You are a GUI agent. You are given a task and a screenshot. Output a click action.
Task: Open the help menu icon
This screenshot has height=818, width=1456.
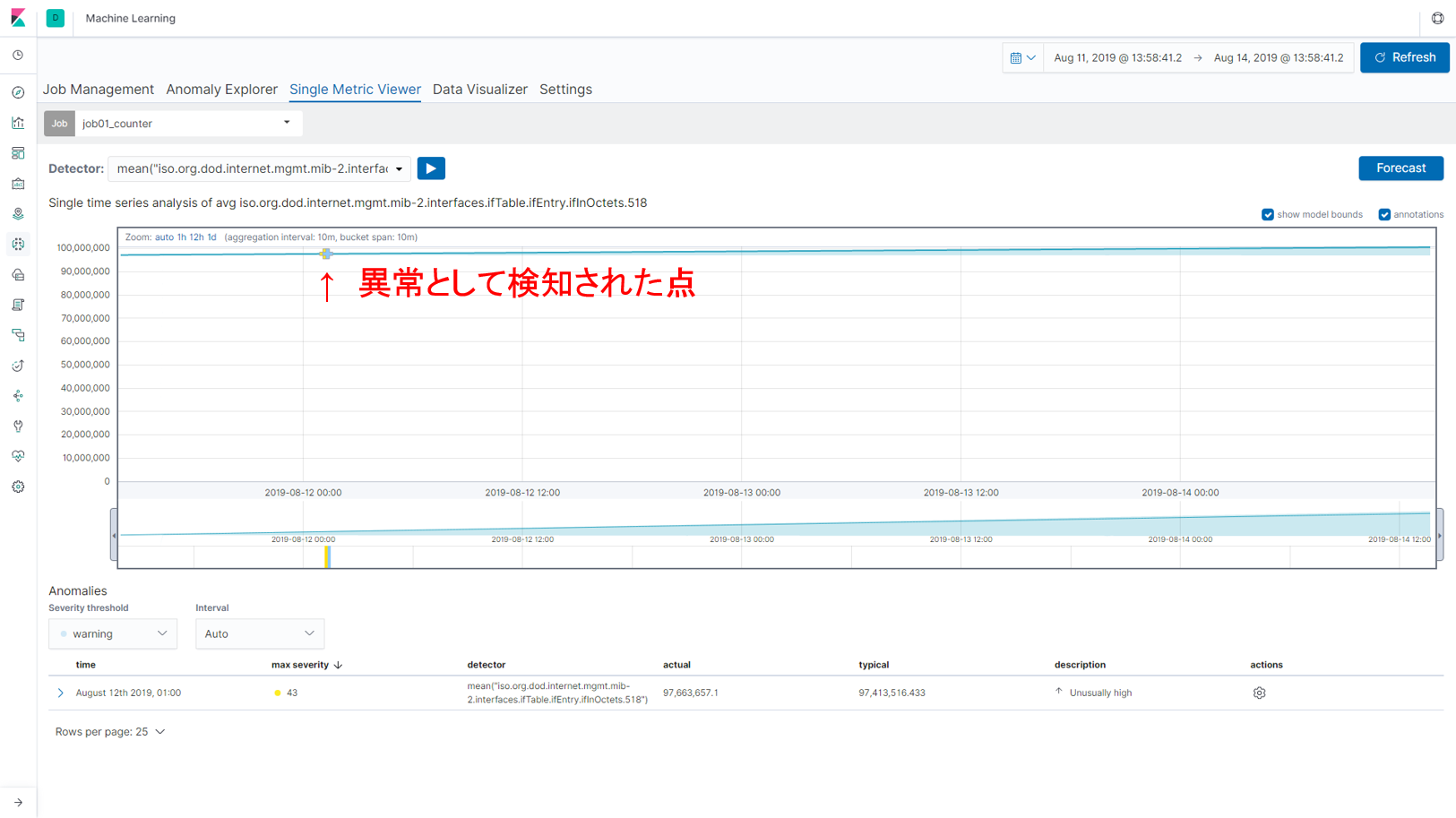[x=1437, y=18]
